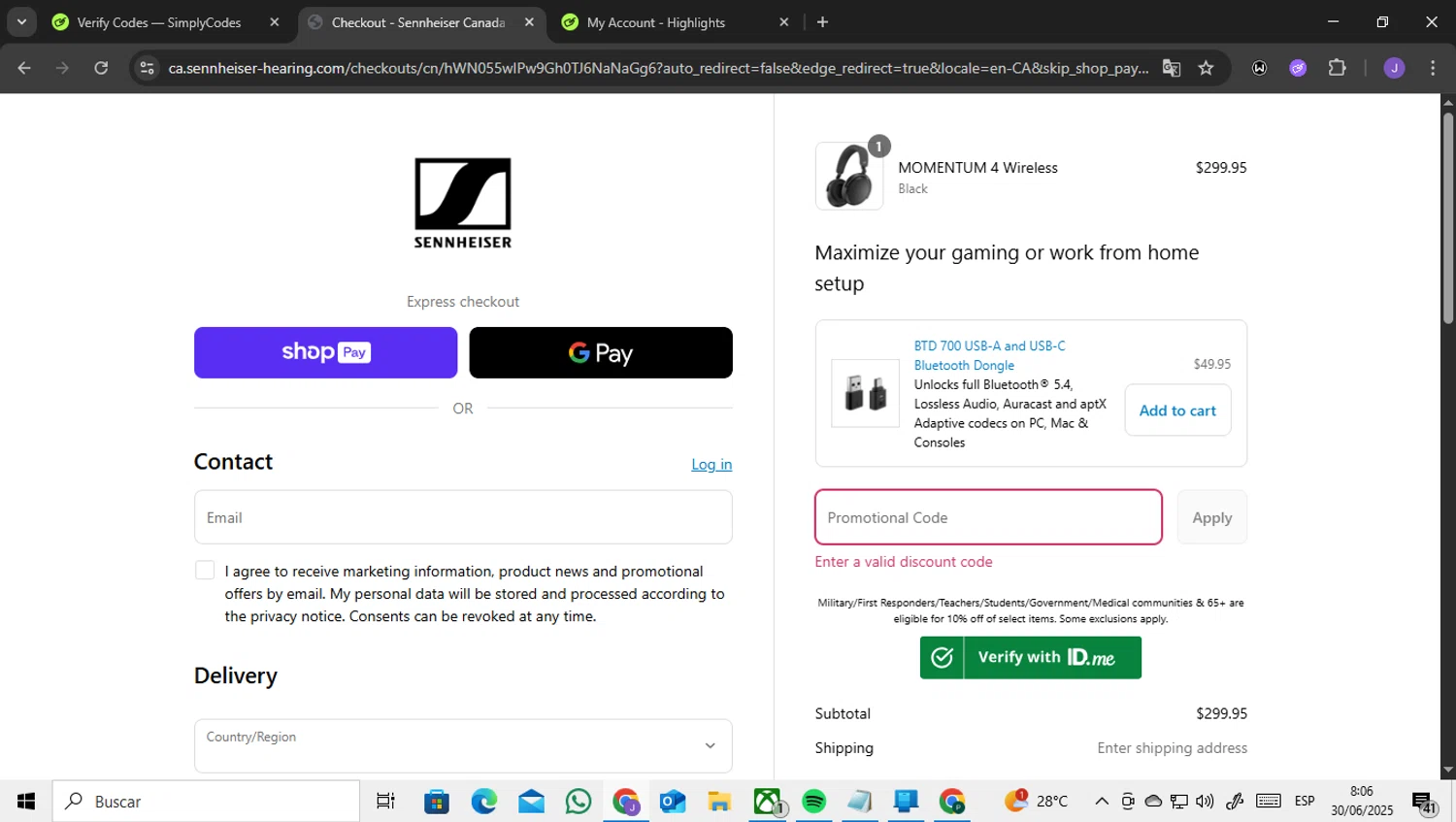Viewport: 1456px width, 822px height.
Task: Open the touch keyboard tray icon
Action: (x=1268, y=802)
